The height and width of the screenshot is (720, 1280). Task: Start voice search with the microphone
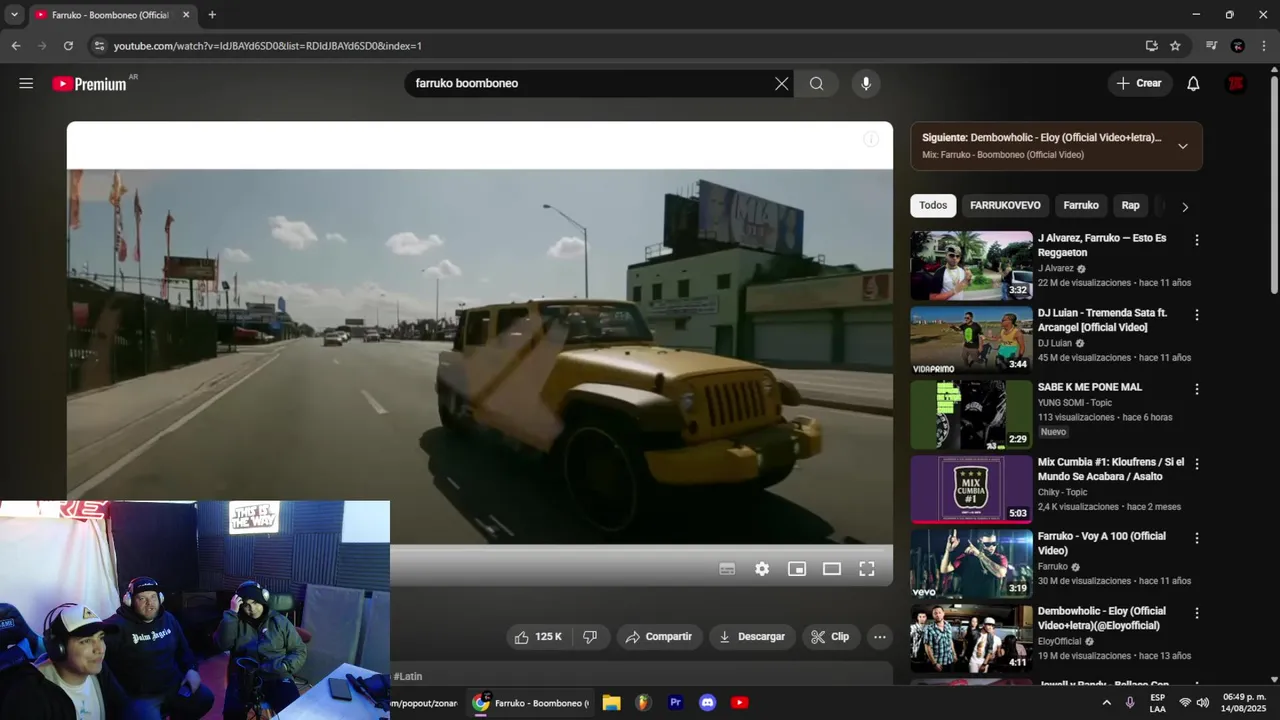[x=866, y=84]
